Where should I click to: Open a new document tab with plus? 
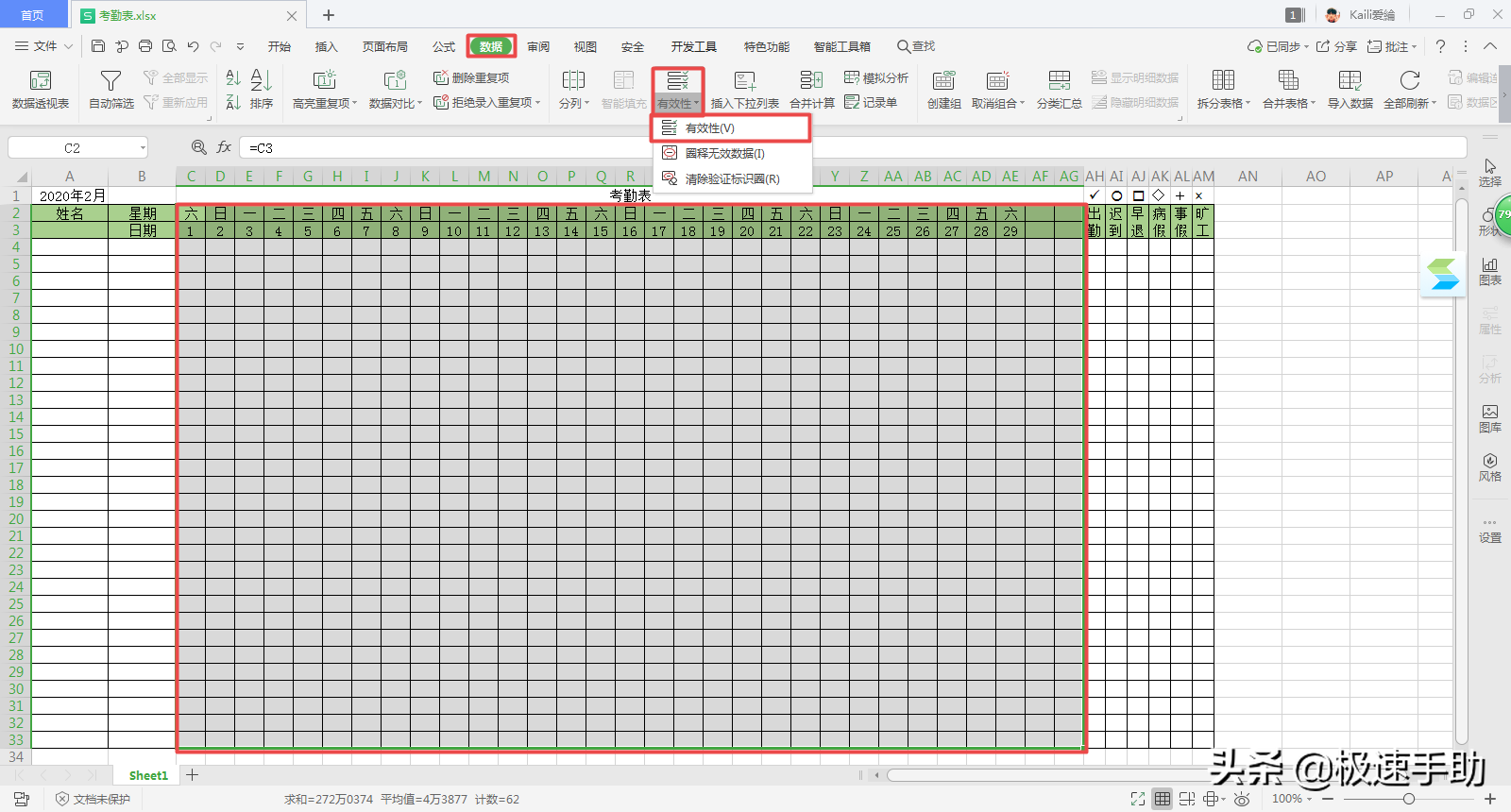(x=329, y=15)
